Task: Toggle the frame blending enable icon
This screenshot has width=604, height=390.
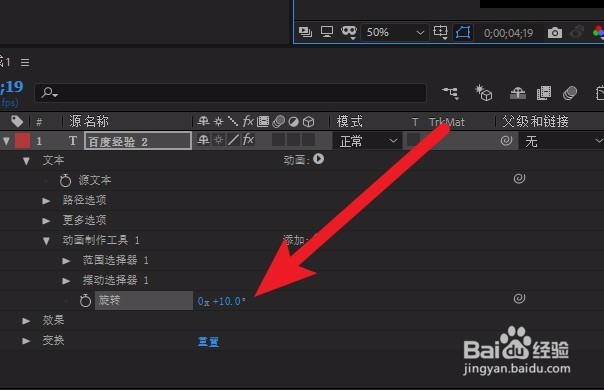Action: point(544,93)
